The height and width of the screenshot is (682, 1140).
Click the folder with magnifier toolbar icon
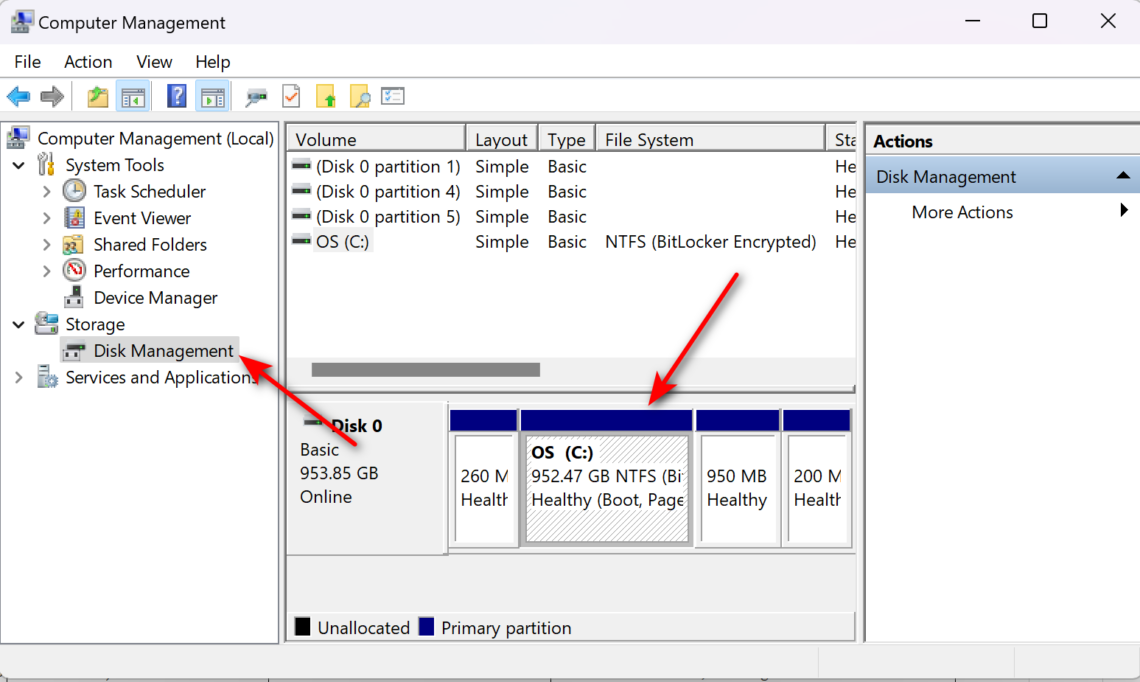coord(361,96)
